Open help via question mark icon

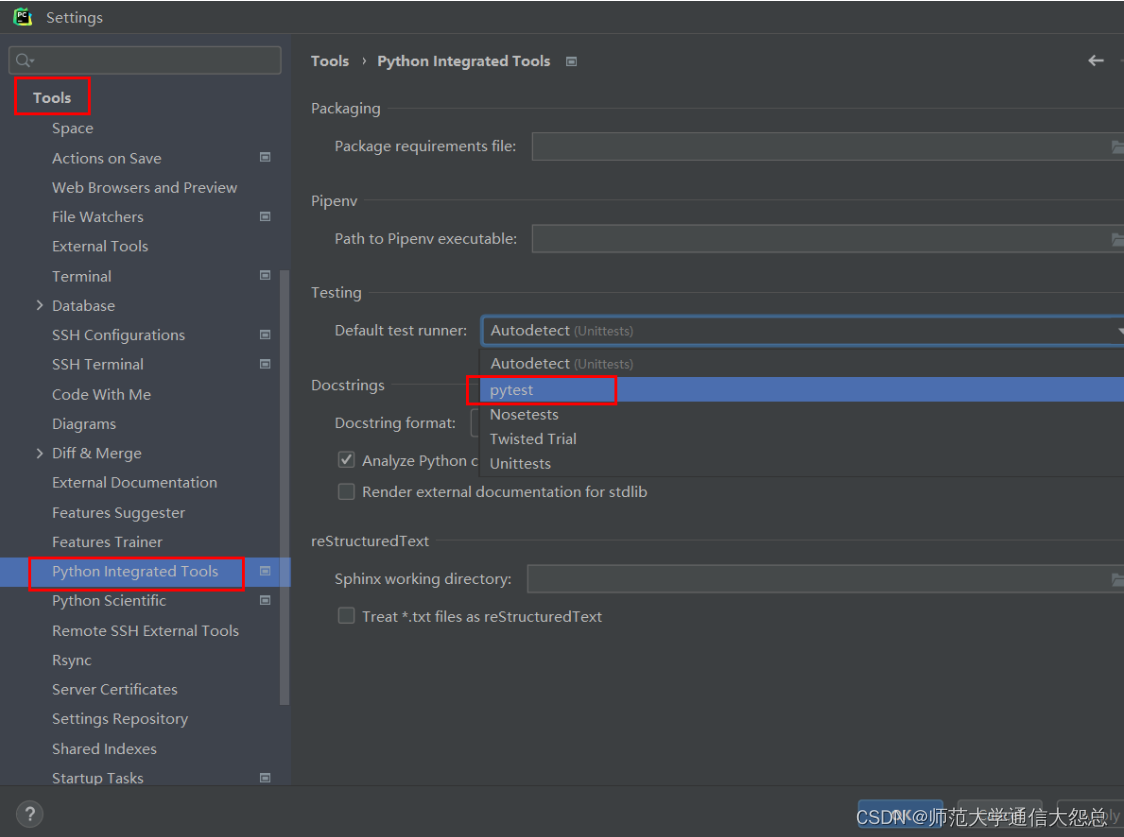[29, 814]
